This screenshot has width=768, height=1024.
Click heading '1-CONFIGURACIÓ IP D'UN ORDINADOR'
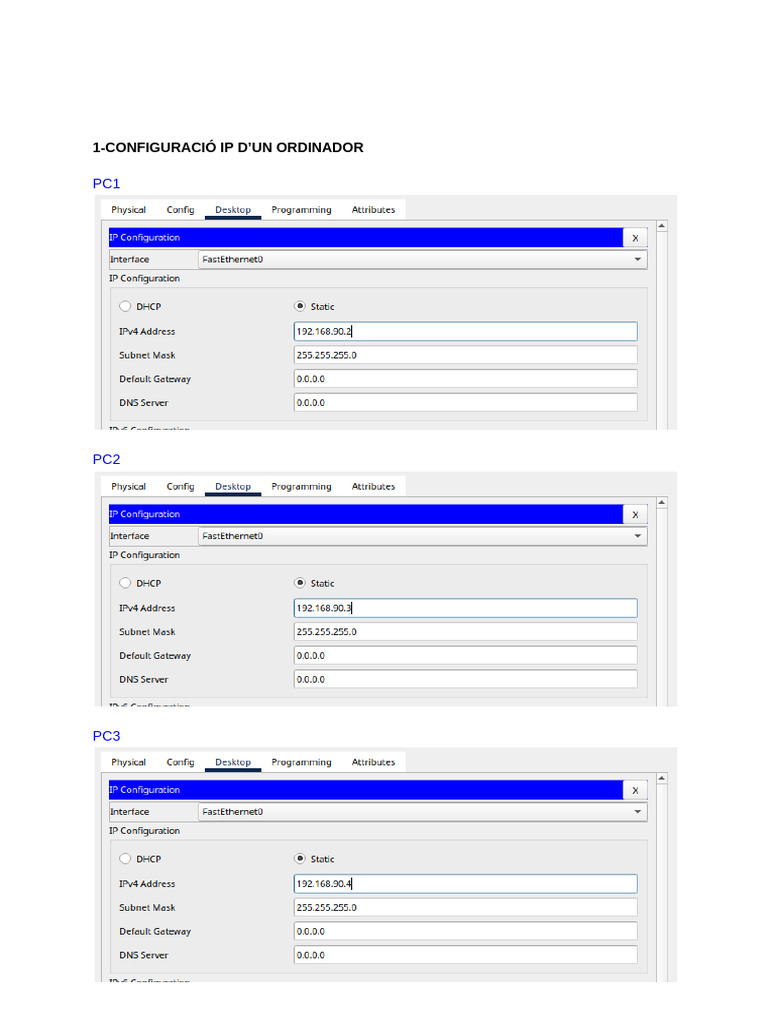point(228,148)
